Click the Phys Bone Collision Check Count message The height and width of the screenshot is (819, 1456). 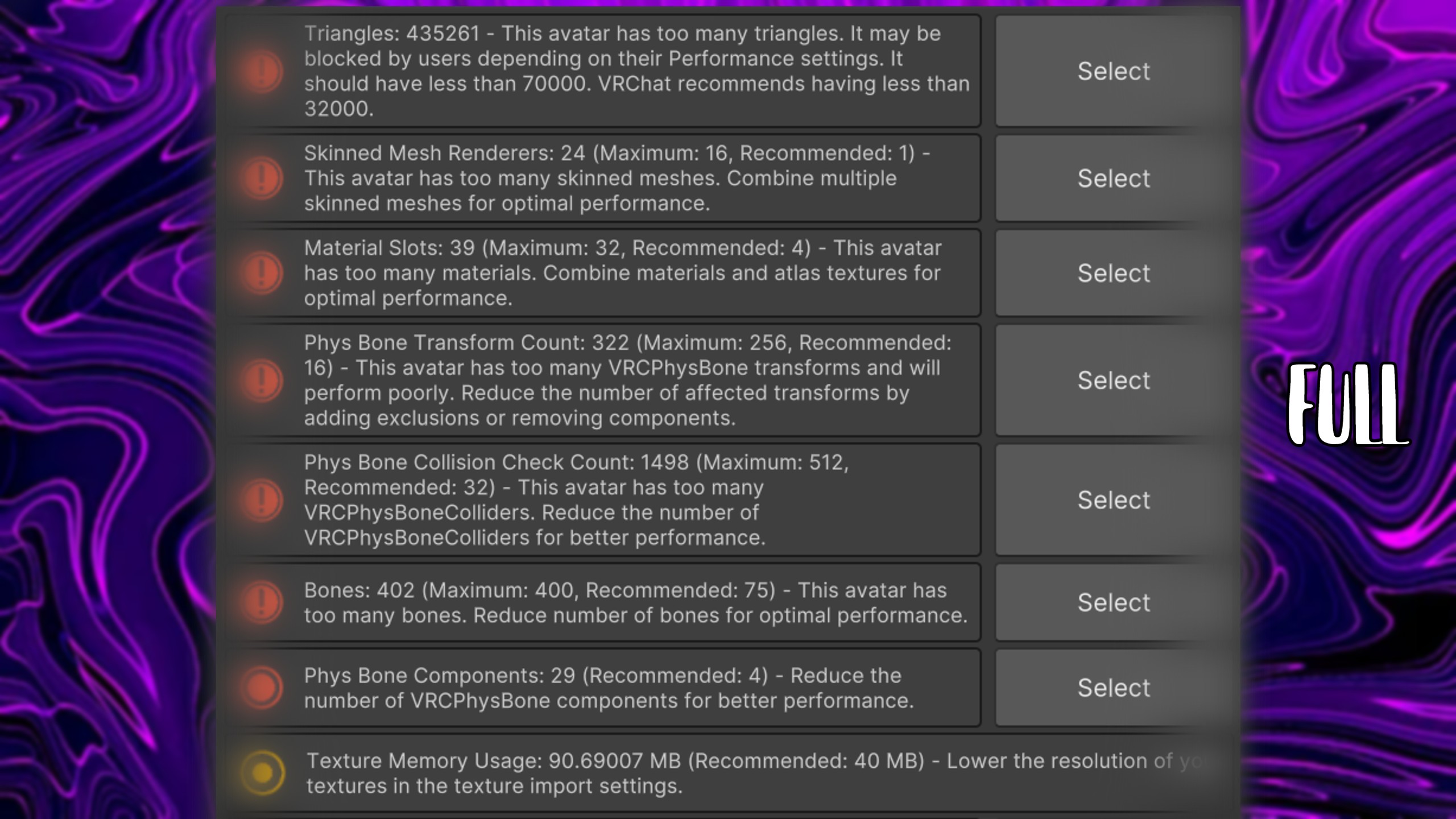[x=576, y=500]
